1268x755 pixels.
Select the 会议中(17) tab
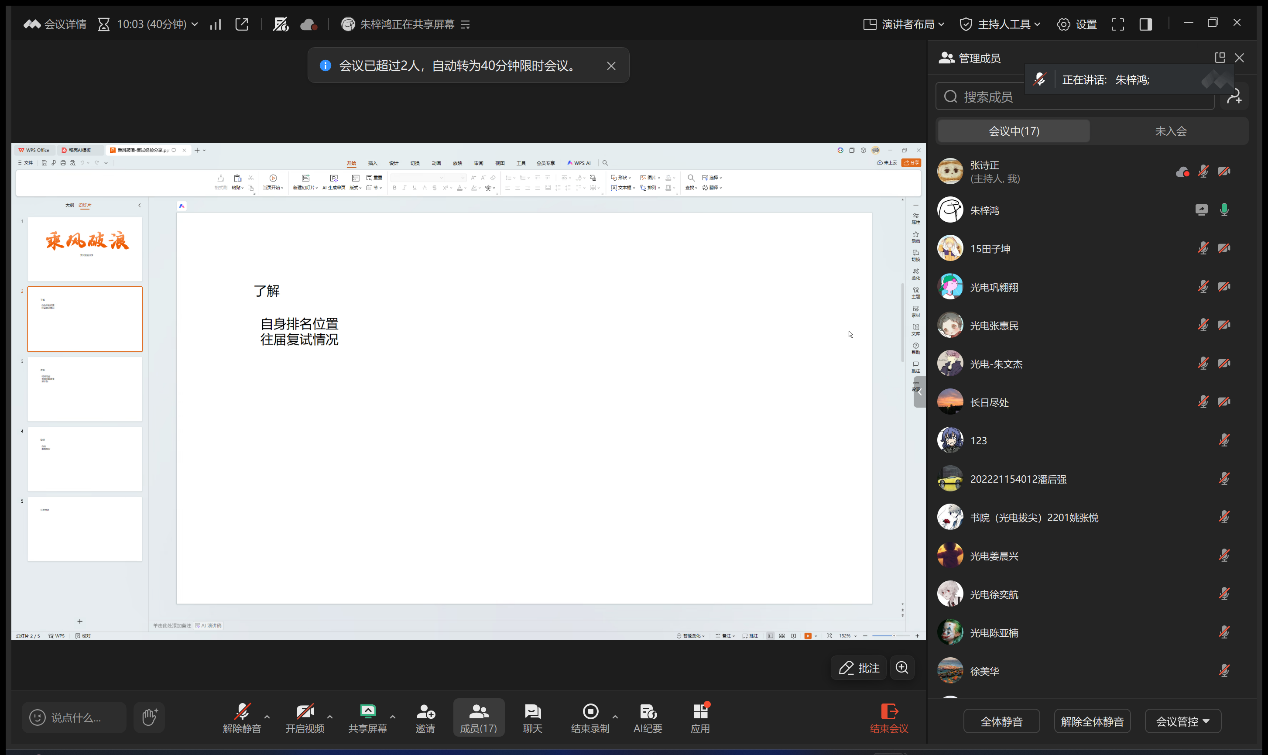[1014, 131]
